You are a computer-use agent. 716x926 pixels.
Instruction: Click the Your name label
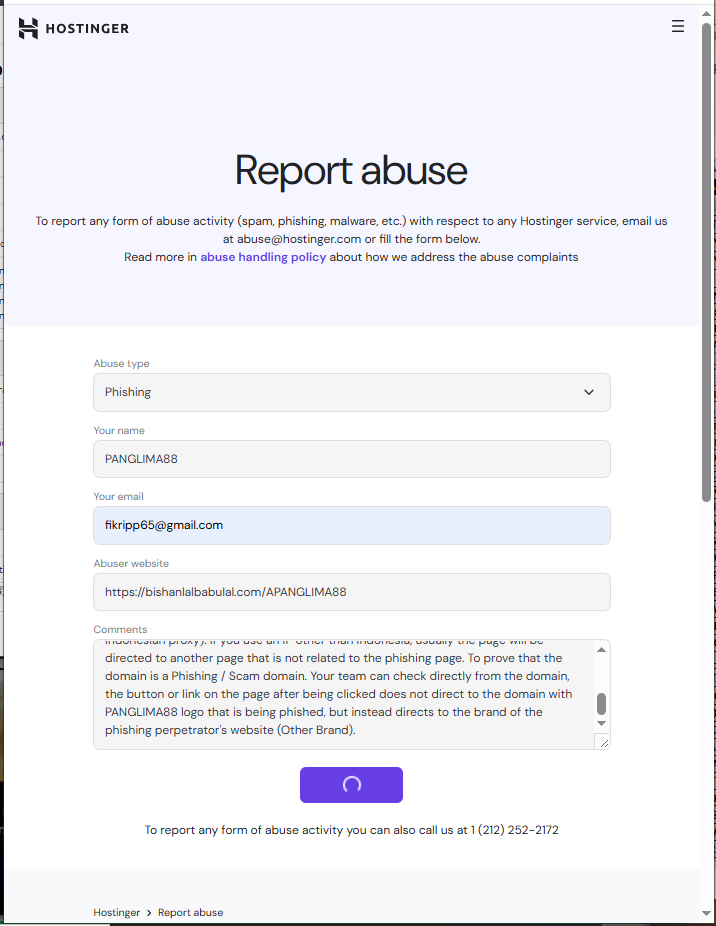(x=119, y=431)
